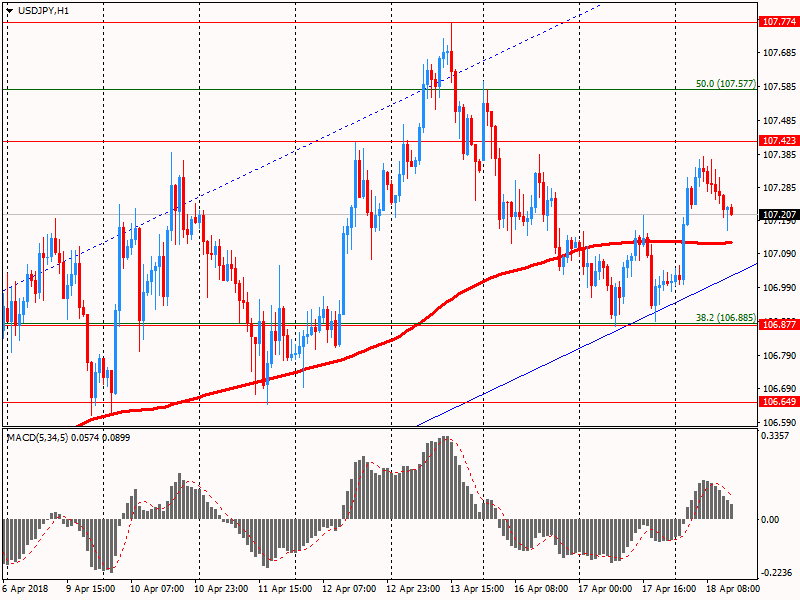
Task: Open the chart menu triangle beside USDJPY,H1
Action: point(9,11)
